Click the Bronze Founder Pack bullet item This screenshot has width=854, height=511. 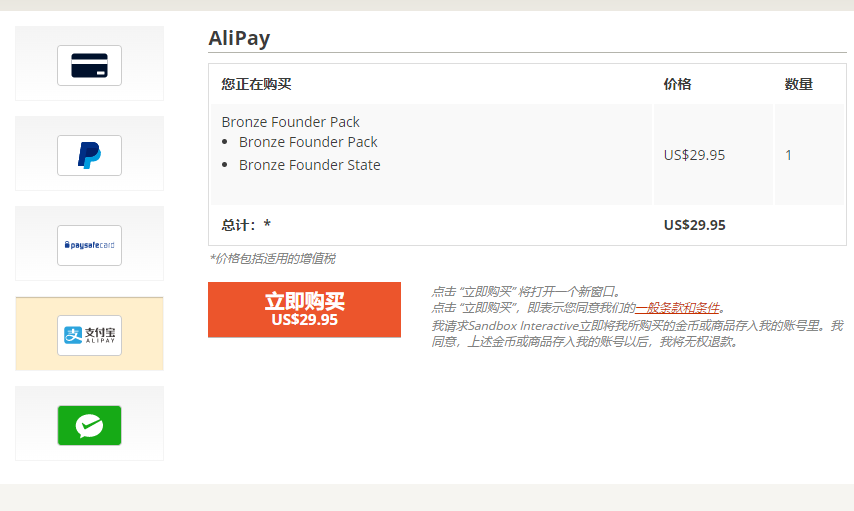click(x=308, y=142)
